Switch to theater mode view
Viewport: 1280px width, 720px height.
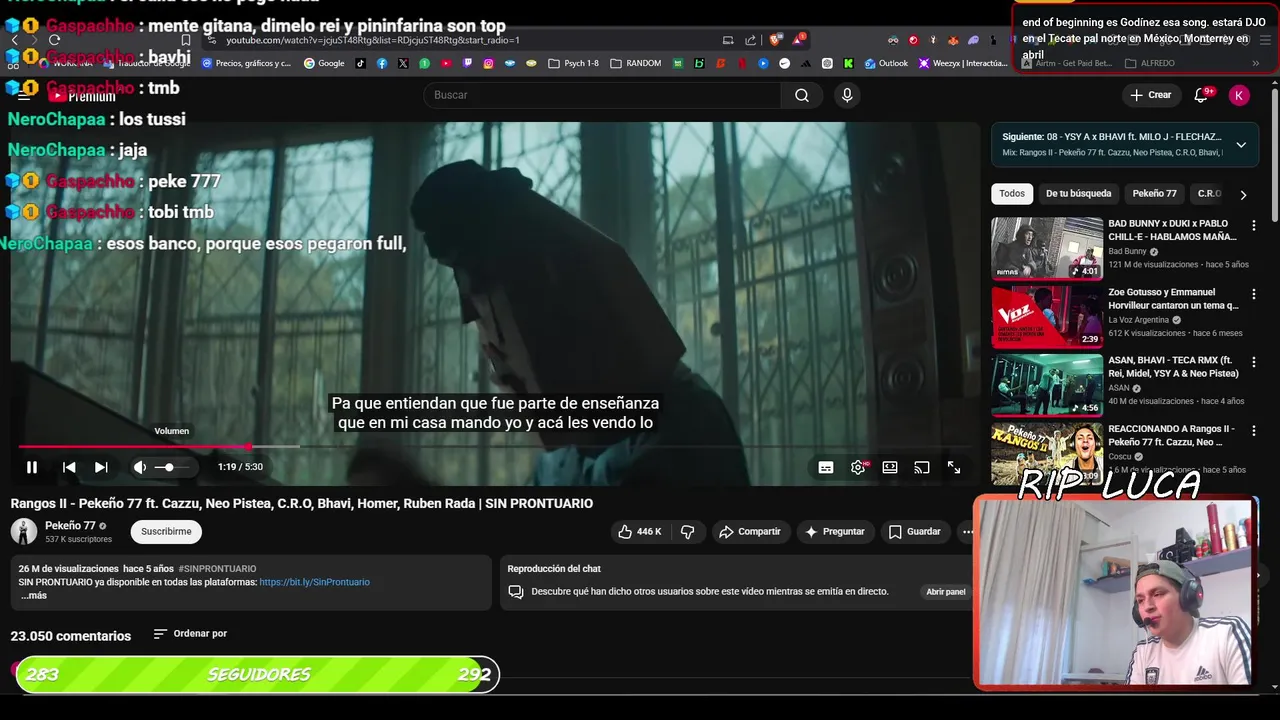tap(890, 467)
